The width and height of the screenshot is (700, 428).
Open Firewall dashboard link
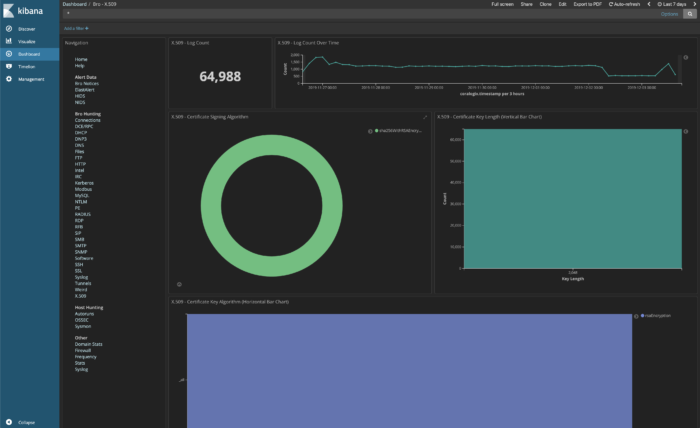click(83, 350)
